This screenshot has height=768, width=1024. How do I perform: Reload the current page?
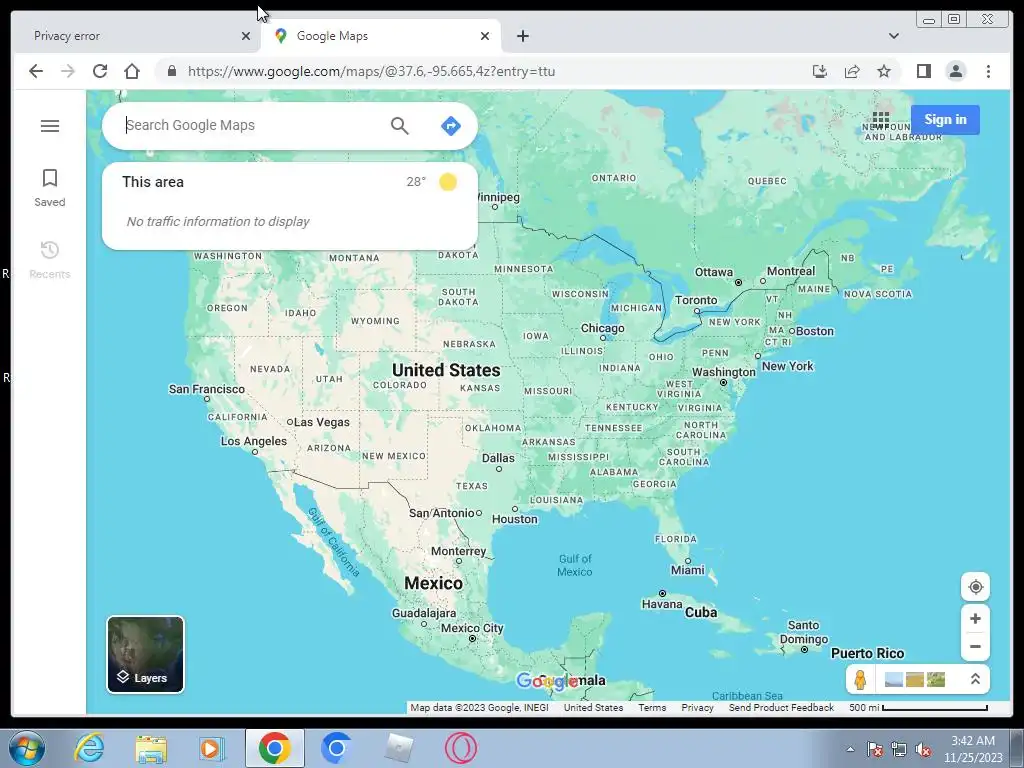tap(100, 71)
